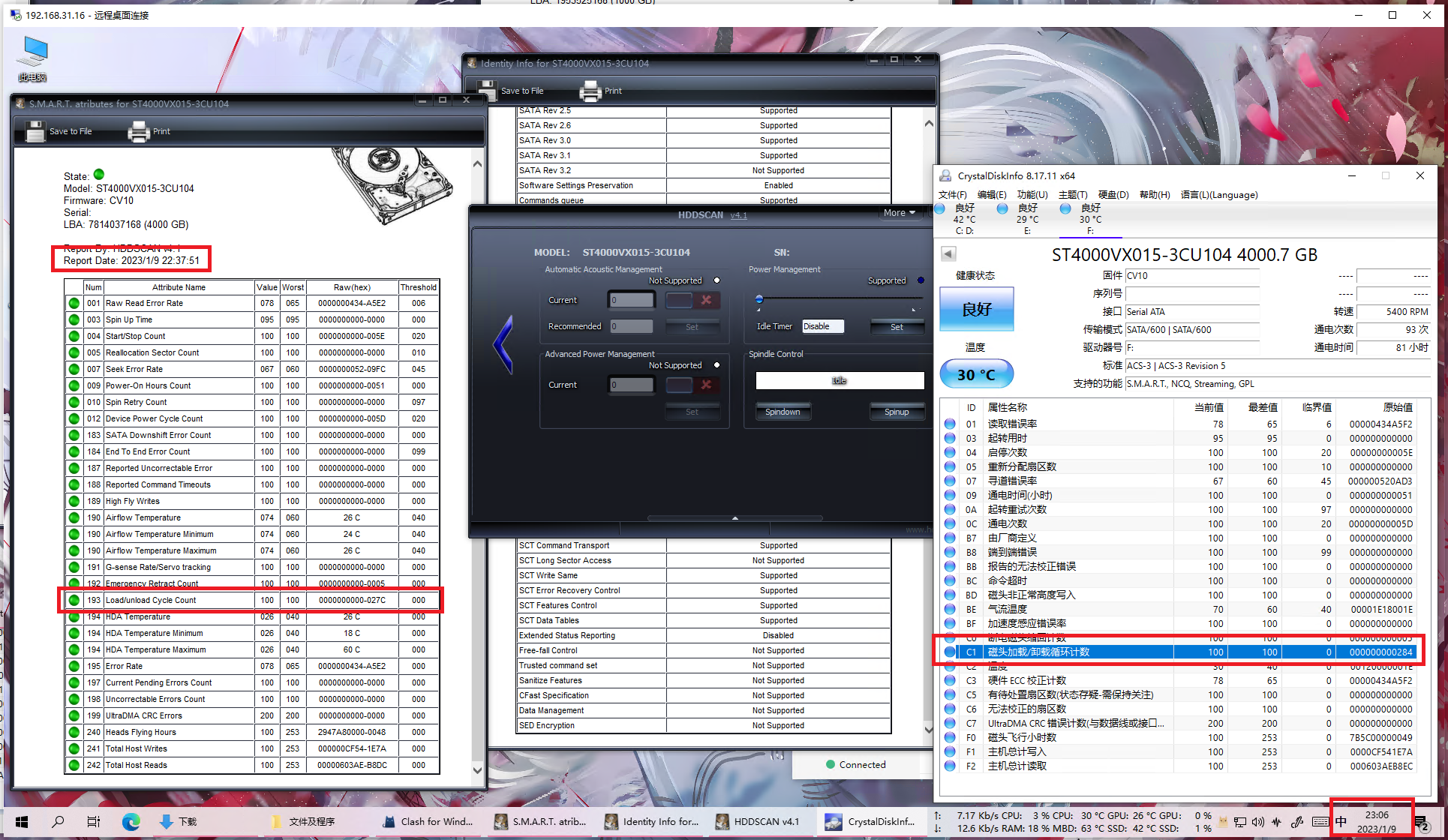1448x840 pixels.
Task: Click Power Management Supported indicator
Action: click(921, 280)
